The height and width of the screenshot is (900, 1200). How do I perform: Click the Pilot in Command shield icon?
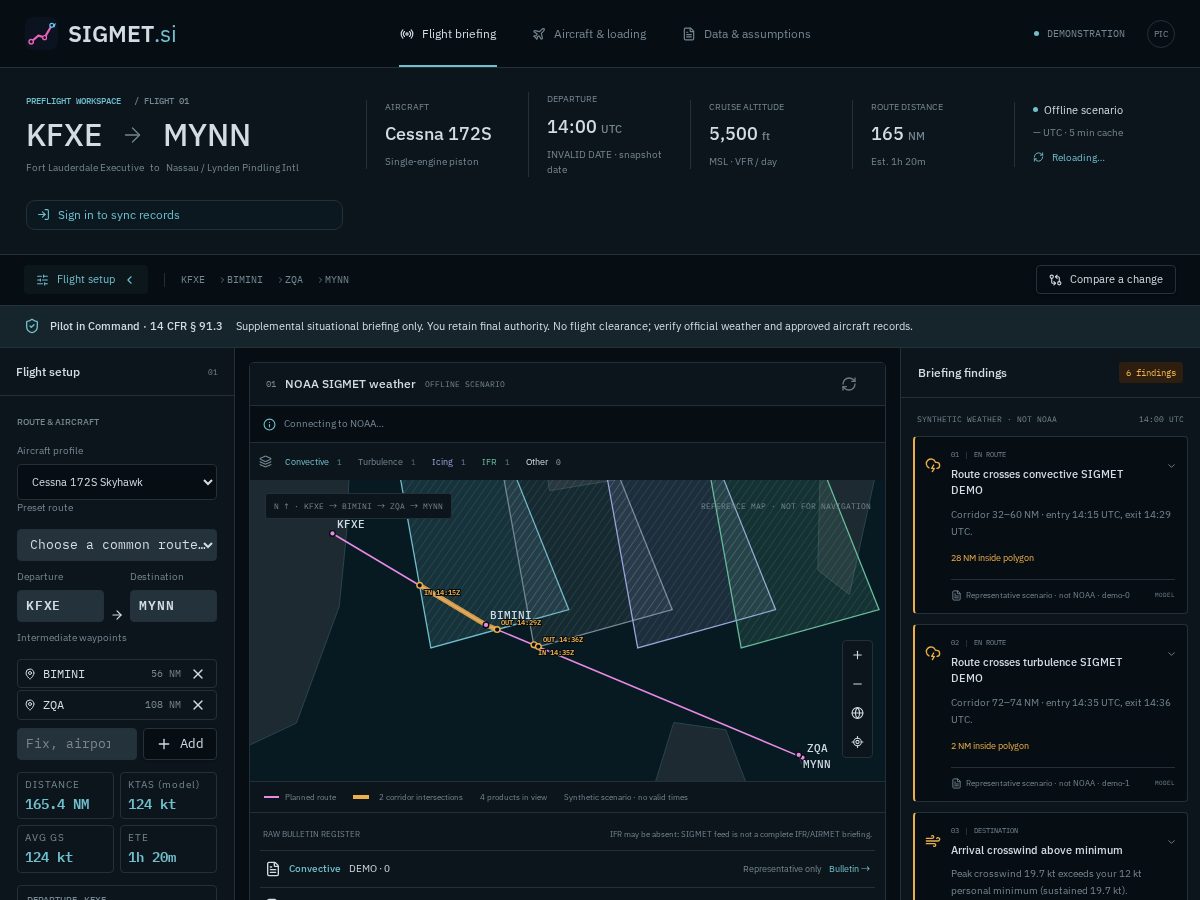pyautogui.click(x=31, y=326)
